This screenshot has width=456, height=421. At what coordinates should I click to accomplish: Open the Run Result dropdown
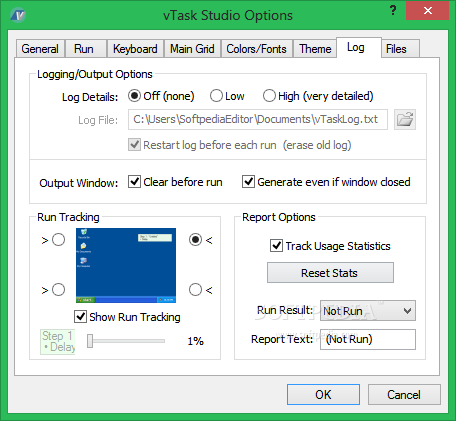[368, 311]
